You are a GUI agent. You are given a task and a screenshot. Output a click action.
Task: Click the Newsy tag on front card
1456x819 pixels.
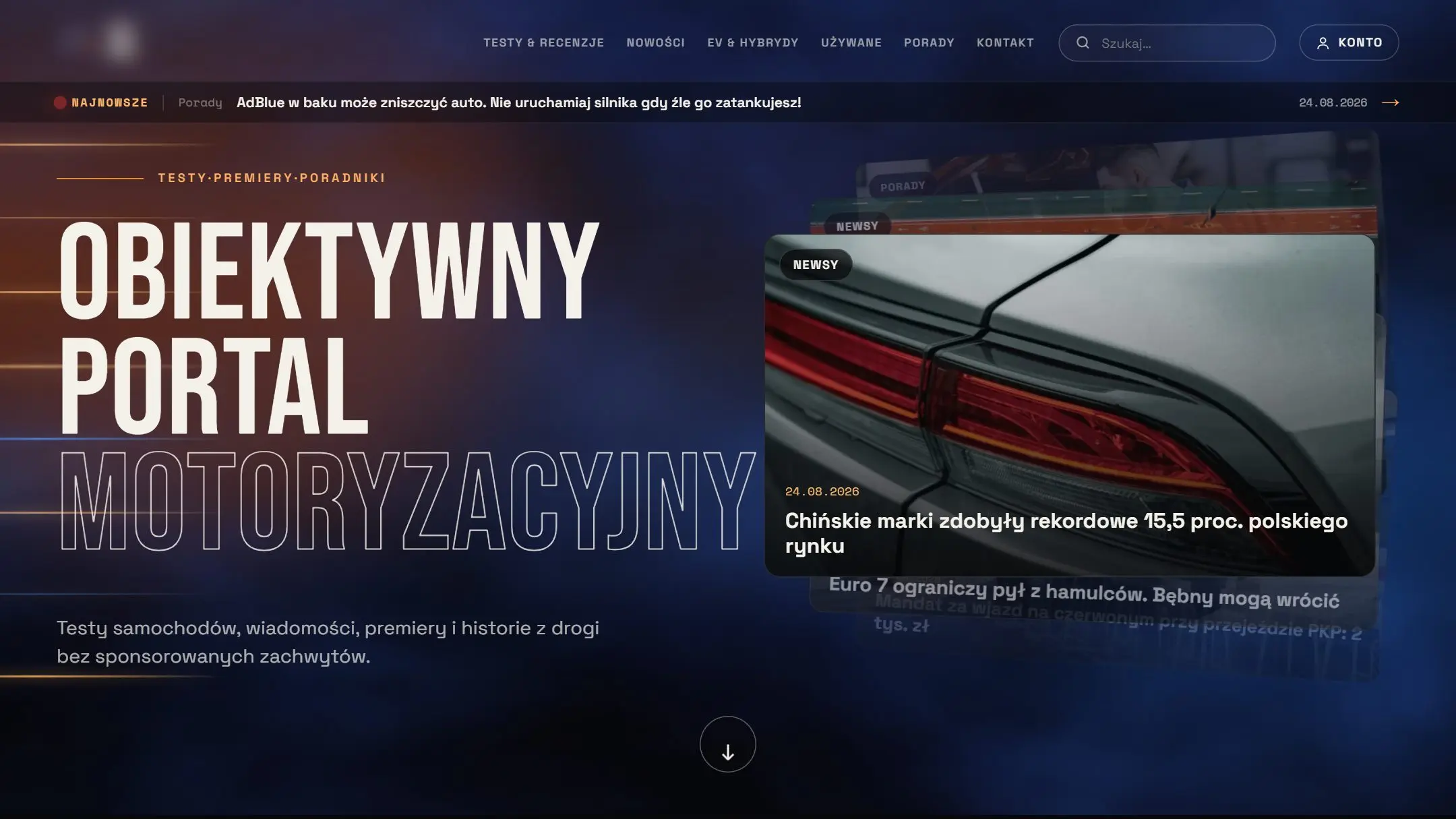(816, 265)
